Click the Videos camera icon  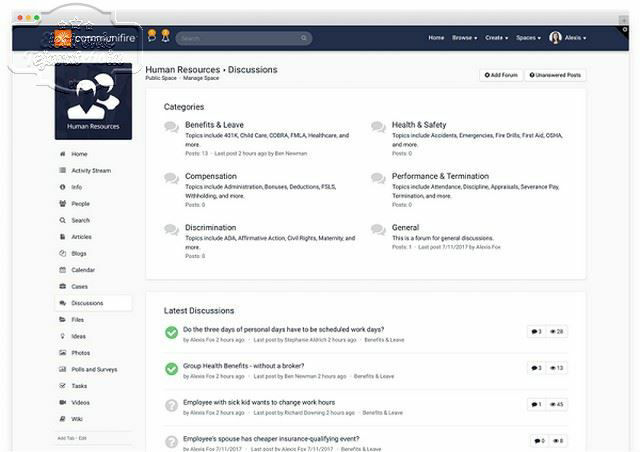62,402
